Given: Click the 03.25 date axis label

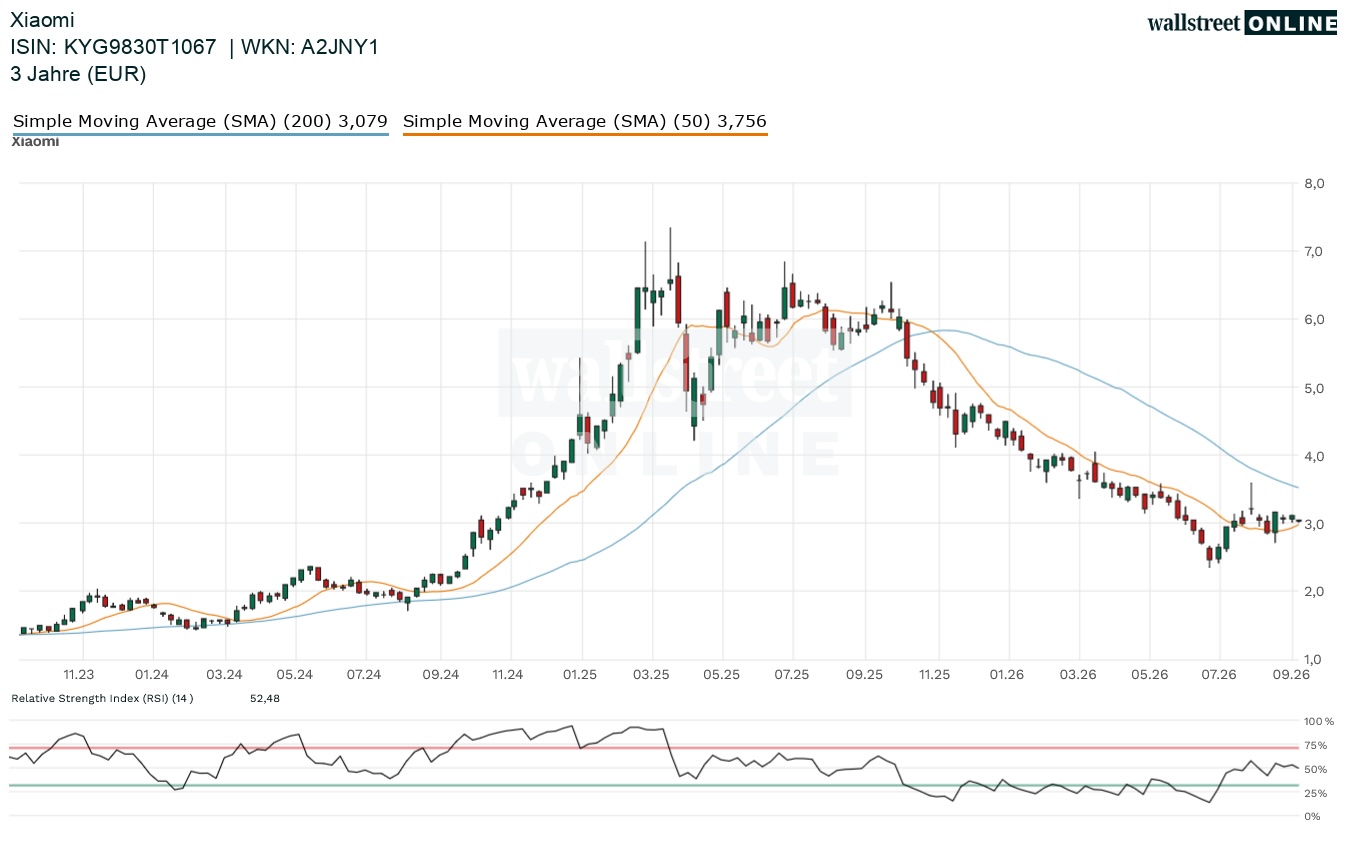Looking at the screenshot, I should tap(652, 675).
